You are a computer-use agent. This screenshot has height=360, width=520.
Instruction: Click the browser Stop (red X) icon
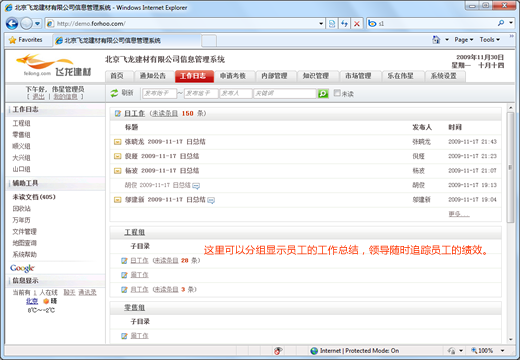point(357,24)
